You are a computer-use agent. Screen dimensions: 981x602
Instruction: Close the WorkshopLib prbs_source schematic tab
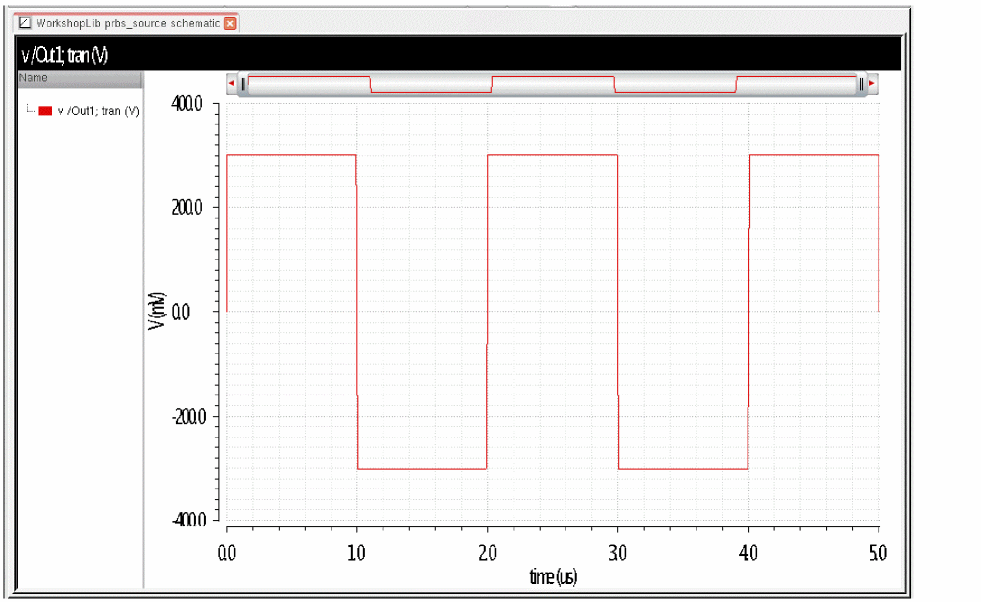230,24
